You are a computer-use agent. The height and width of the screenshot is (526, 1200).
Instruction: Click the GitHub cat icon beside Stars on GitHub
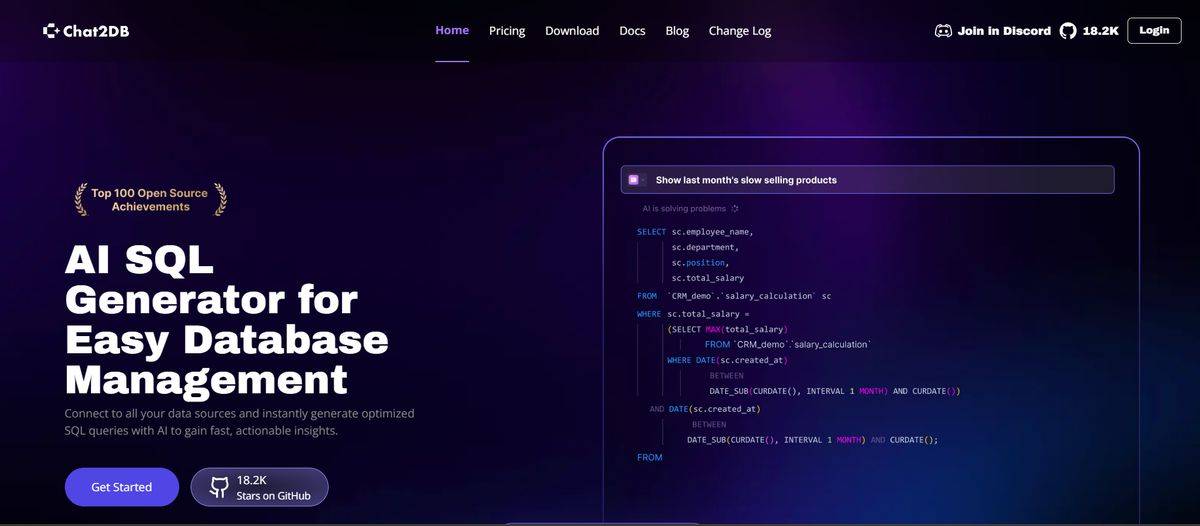pos(219,488)
